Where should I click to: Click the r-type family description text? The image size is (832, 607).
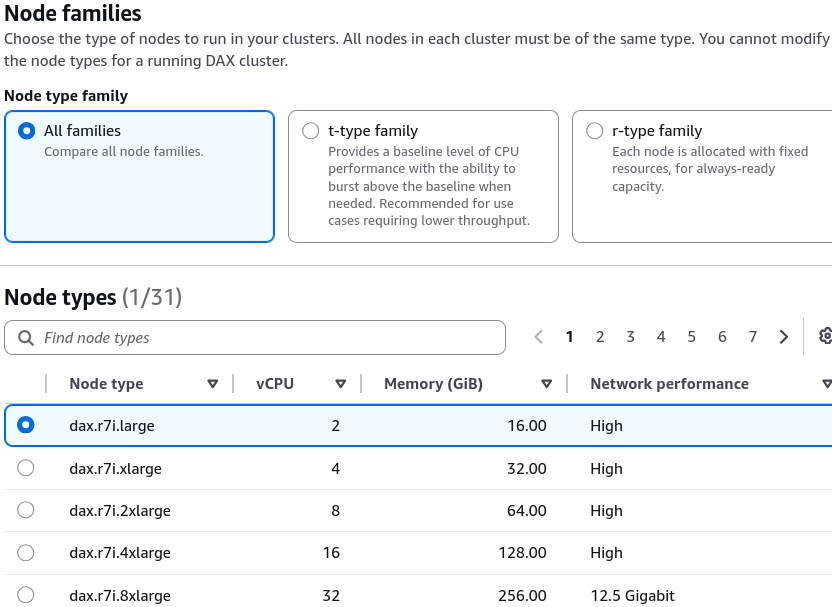(x=710, y=169)
